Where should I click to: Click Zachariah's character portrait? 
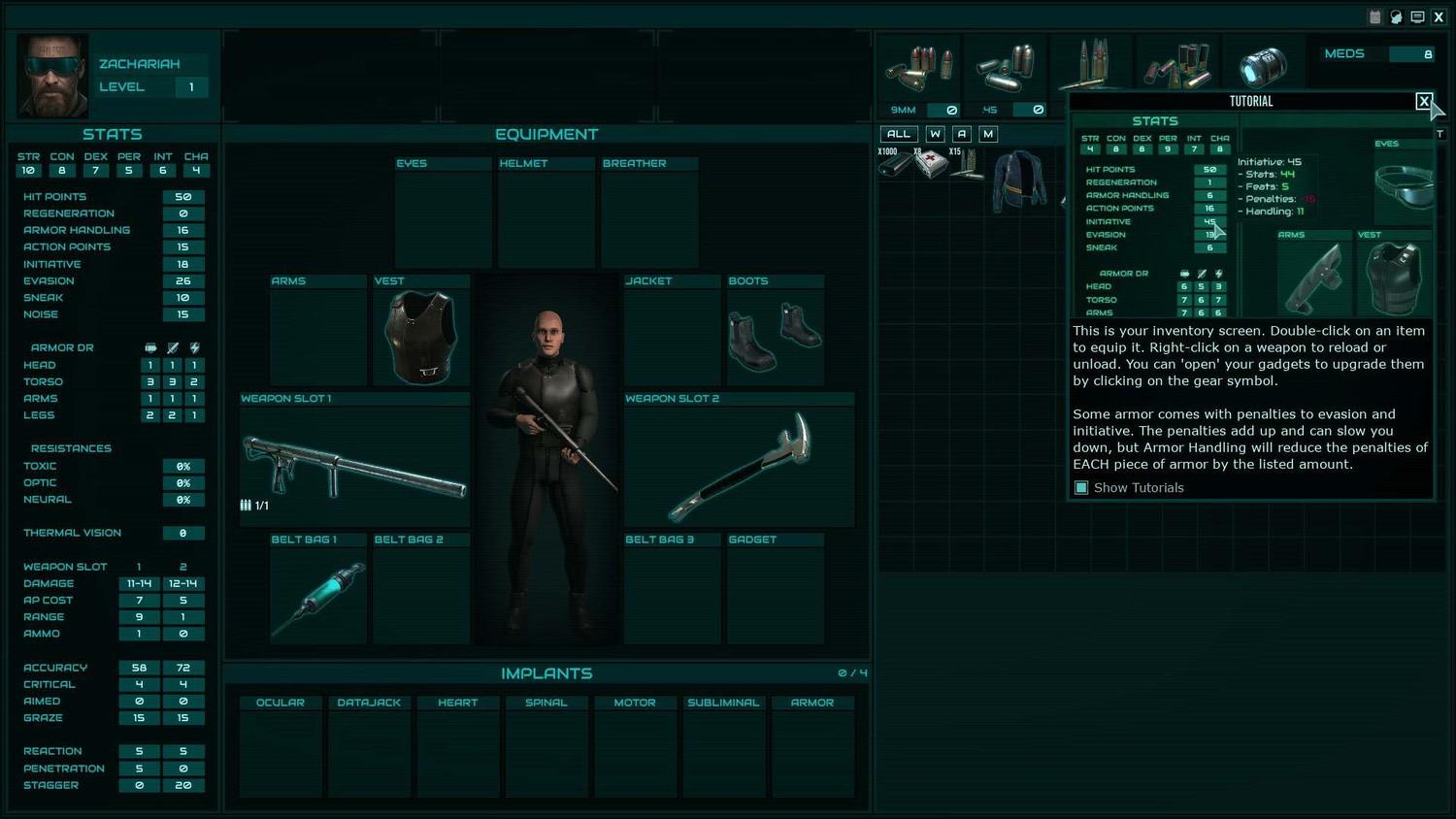tap(52, 77)
